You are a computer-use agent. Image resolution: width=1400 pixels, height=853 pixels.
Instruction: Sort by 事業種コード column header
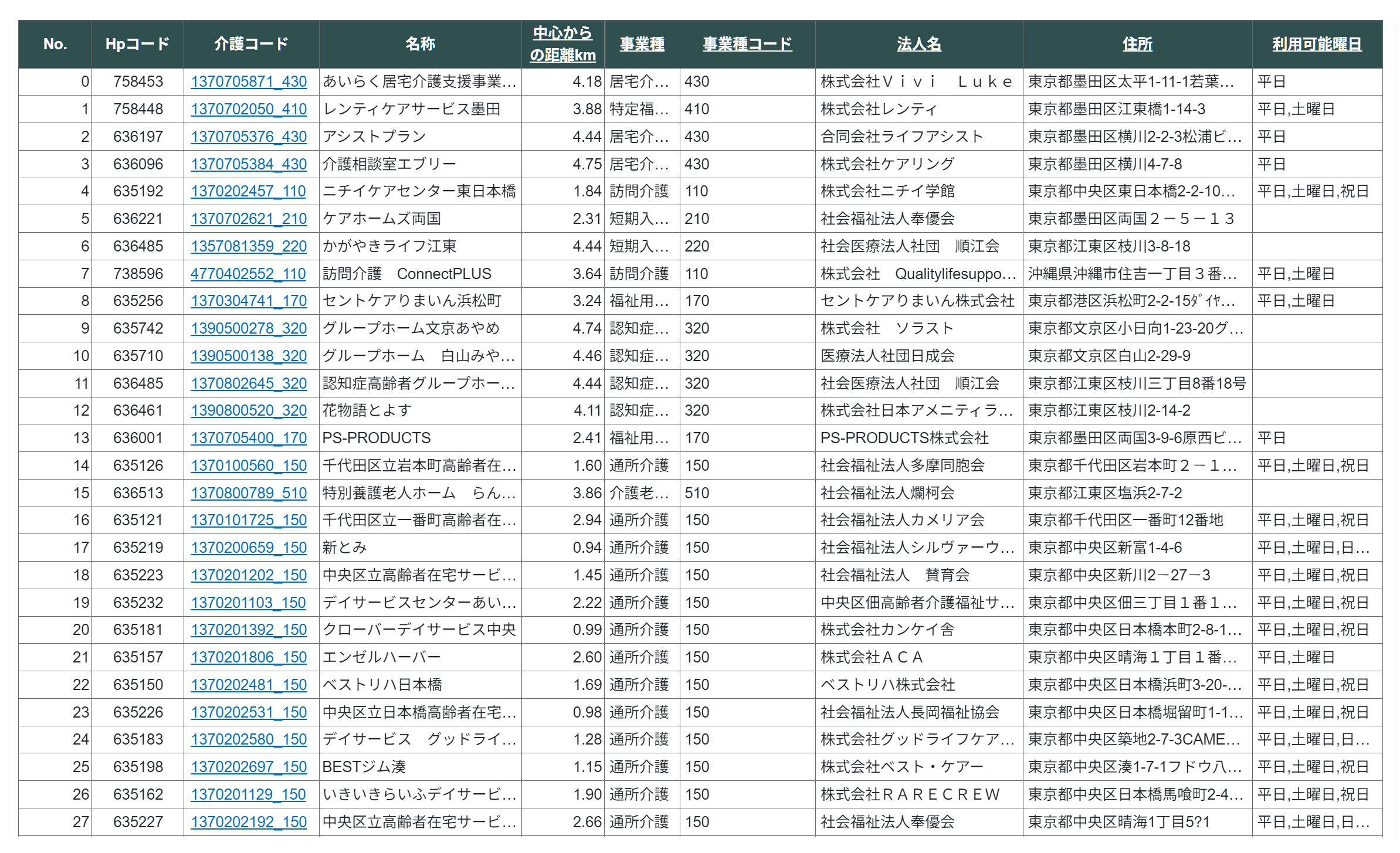(x=747, y=44)
